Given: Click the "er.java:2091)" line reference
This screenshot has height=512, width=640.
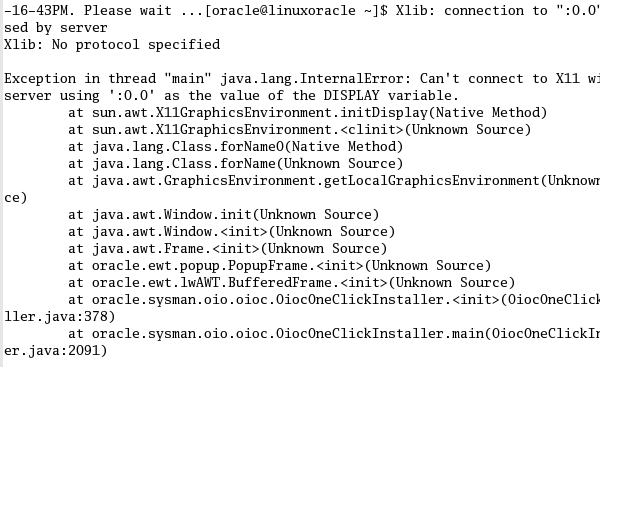Looking at the screenshot, I should click(56, 351).
